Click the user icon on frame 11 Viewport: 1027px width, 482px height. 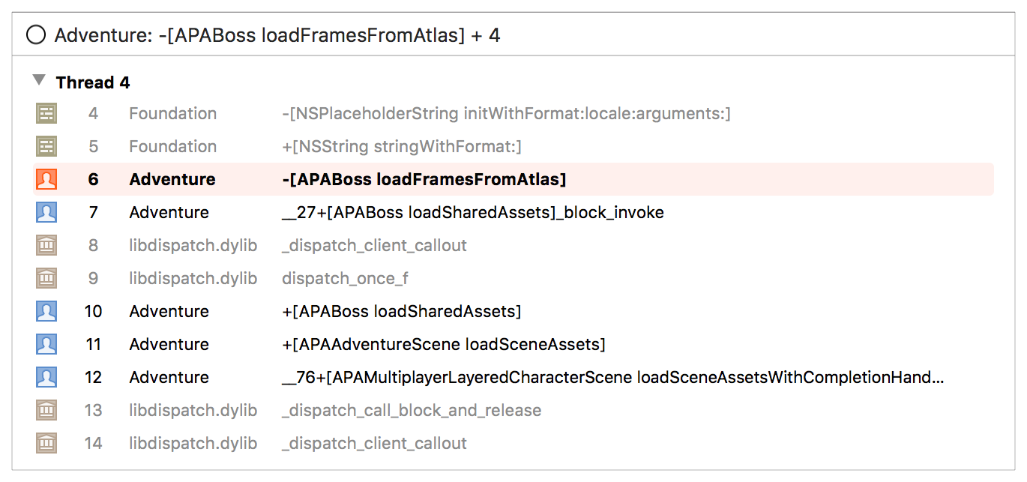pos(46,345)
